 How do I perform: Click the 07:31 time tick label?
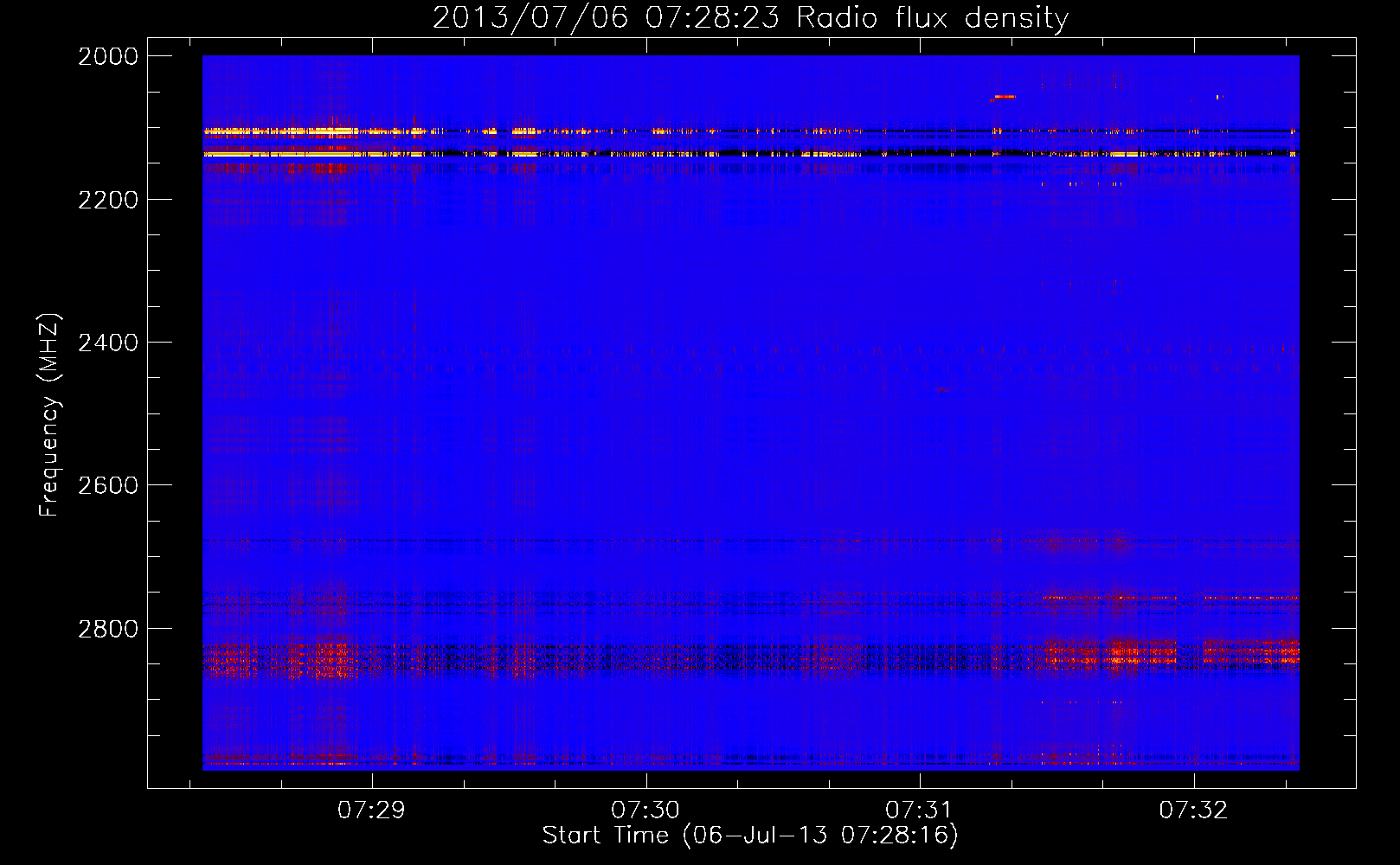(919, 810)
